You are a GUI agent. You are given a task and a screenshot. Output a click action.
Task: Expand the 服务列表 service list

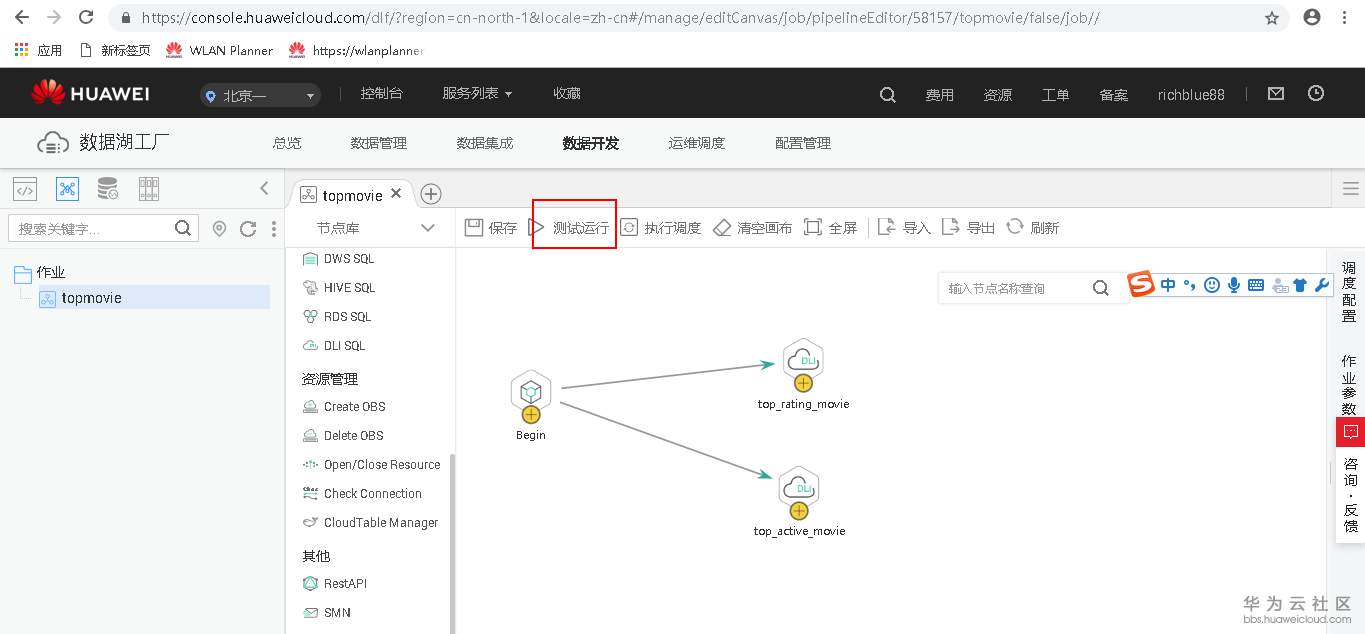point(477,93)
